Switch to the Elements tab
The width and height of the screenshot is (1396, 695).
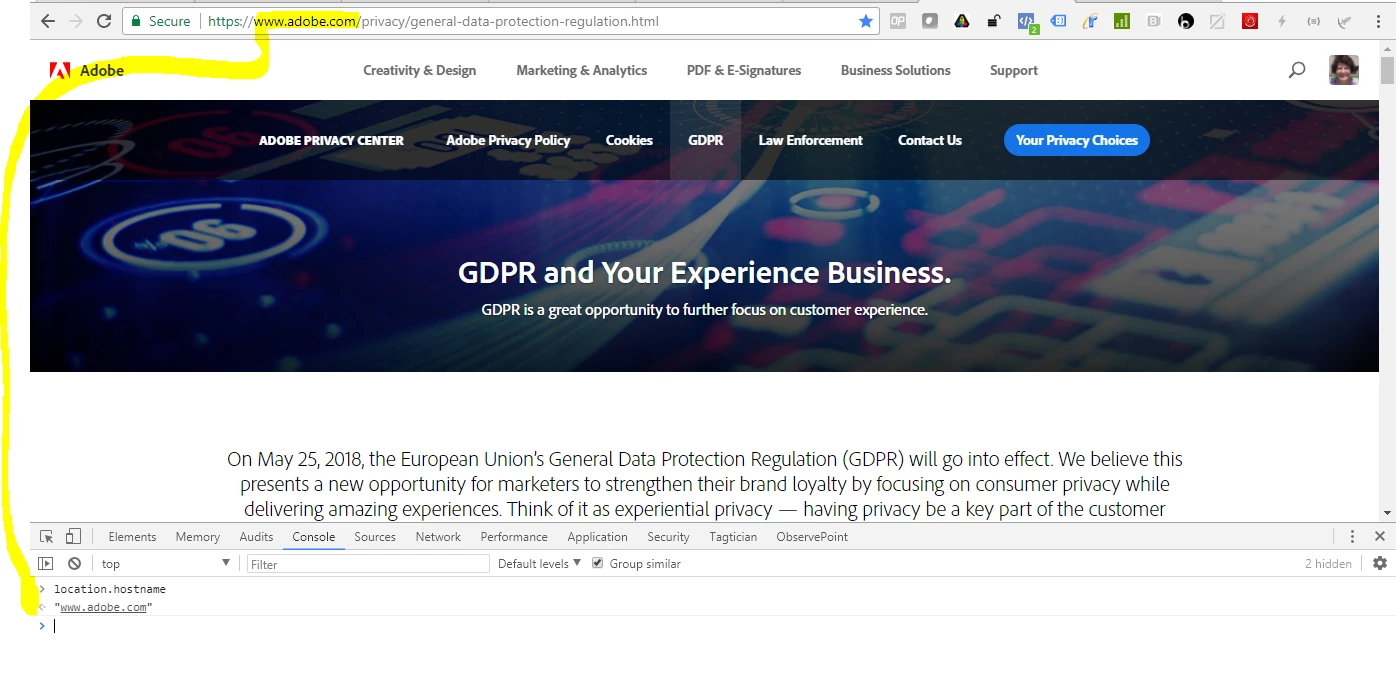click(x=132, y=537)
